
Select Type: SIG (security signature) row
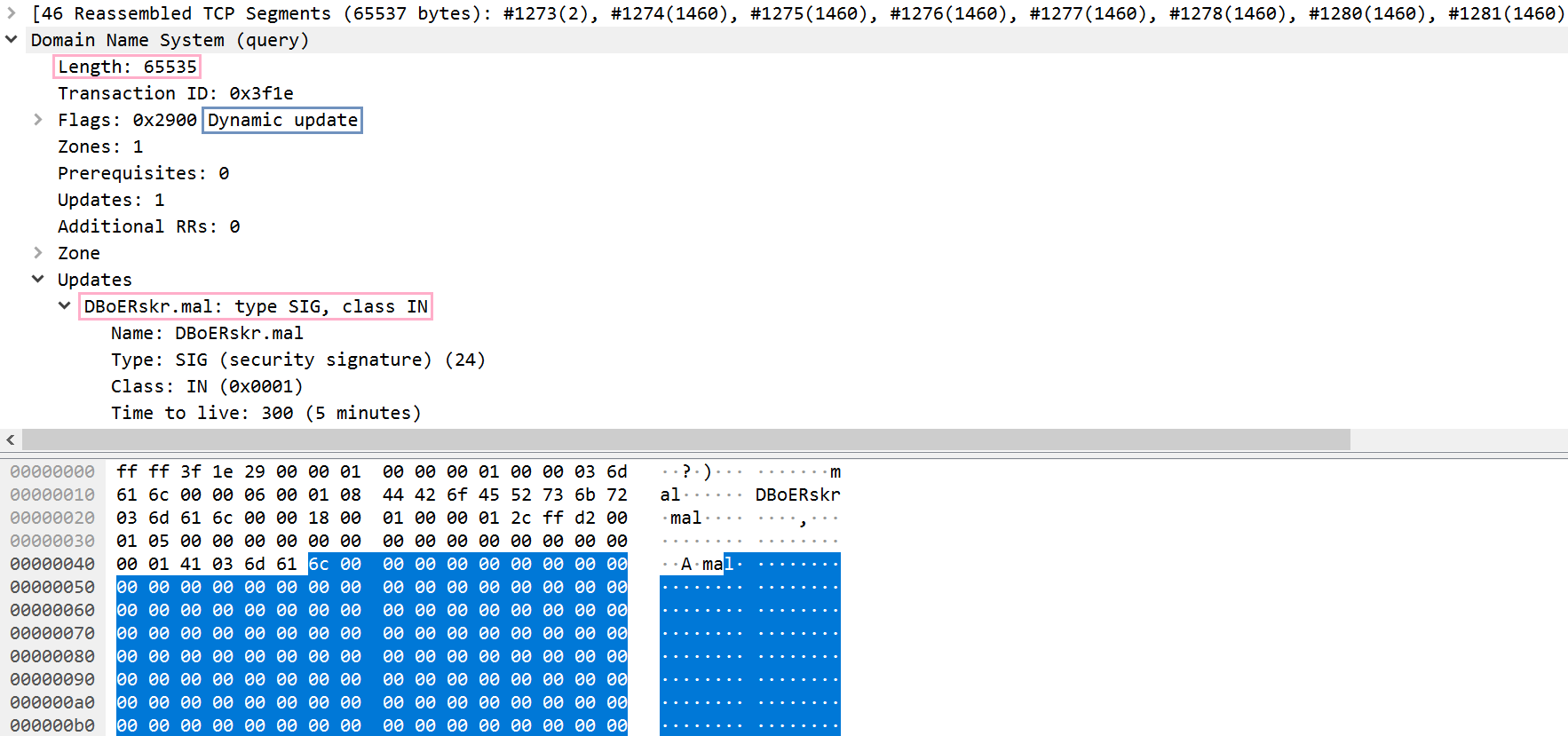tap(298, 360)
